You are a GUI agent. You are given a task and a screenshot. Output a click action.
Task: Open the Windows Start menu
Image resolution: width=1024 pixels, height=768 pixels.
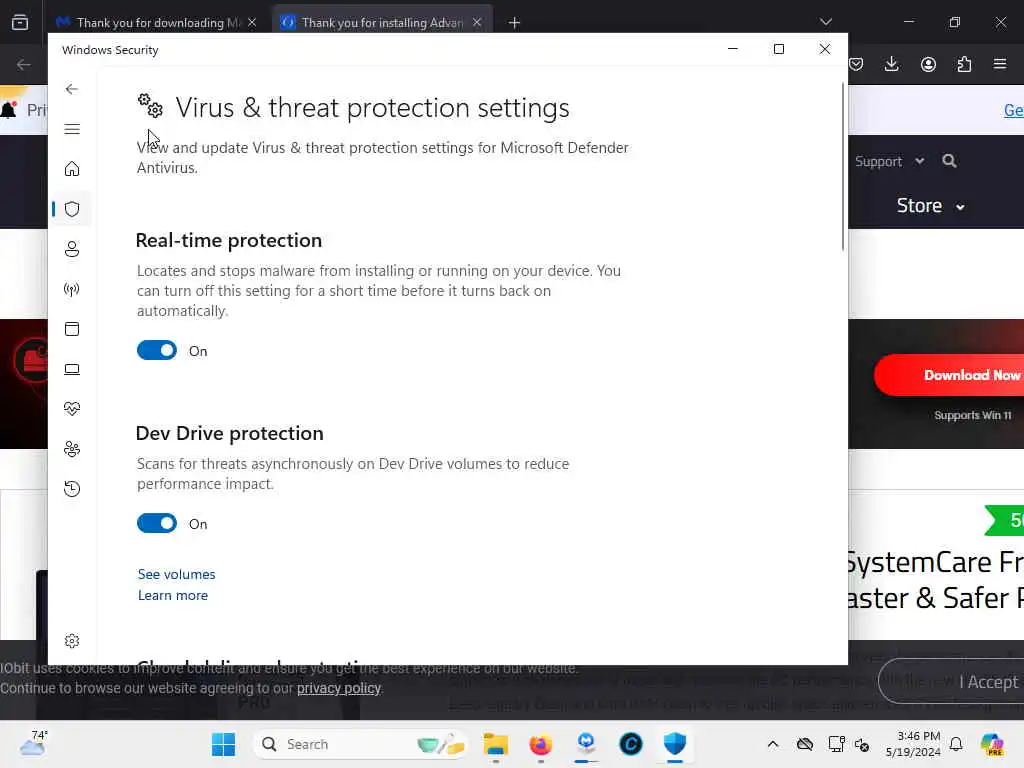pyautogui.click(x=223, y=744)
